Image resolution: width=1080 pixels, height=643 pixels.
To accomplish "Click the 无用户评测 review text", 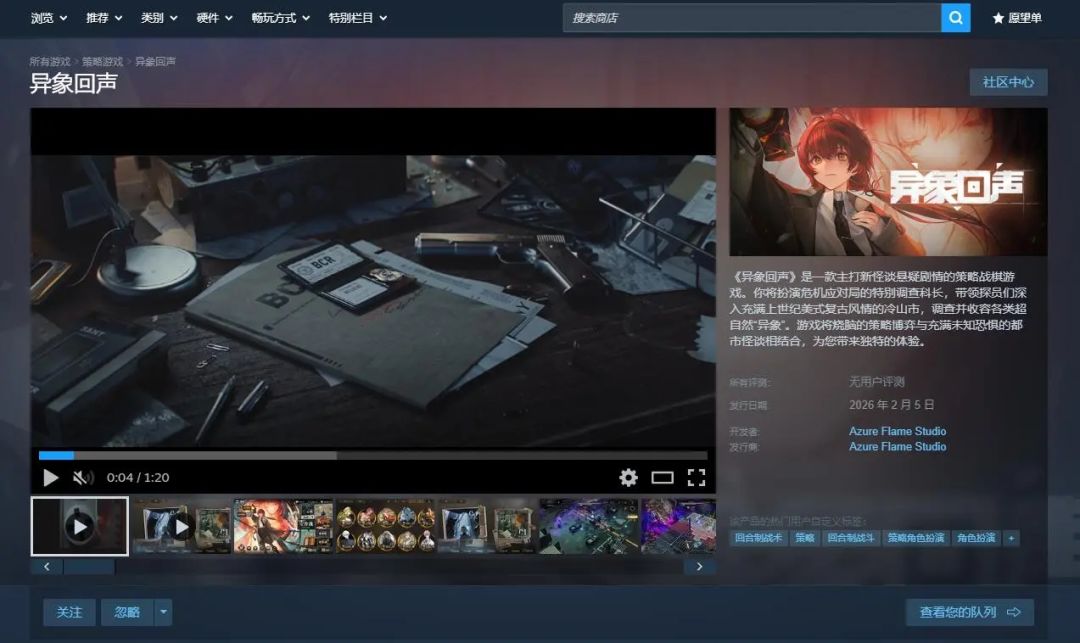I will tap(877, 381).
